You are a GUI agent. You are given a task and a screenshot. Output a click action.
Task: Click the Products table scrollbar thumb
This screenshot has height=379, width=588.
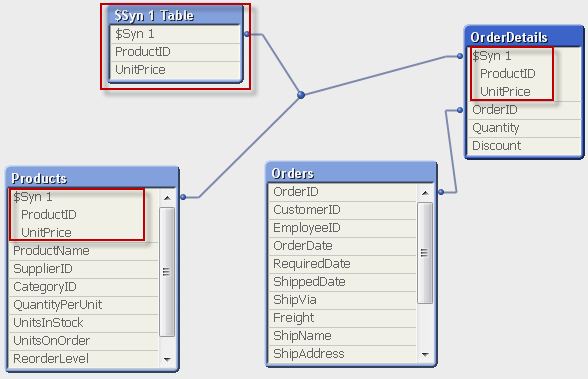[x=167, y=272]
